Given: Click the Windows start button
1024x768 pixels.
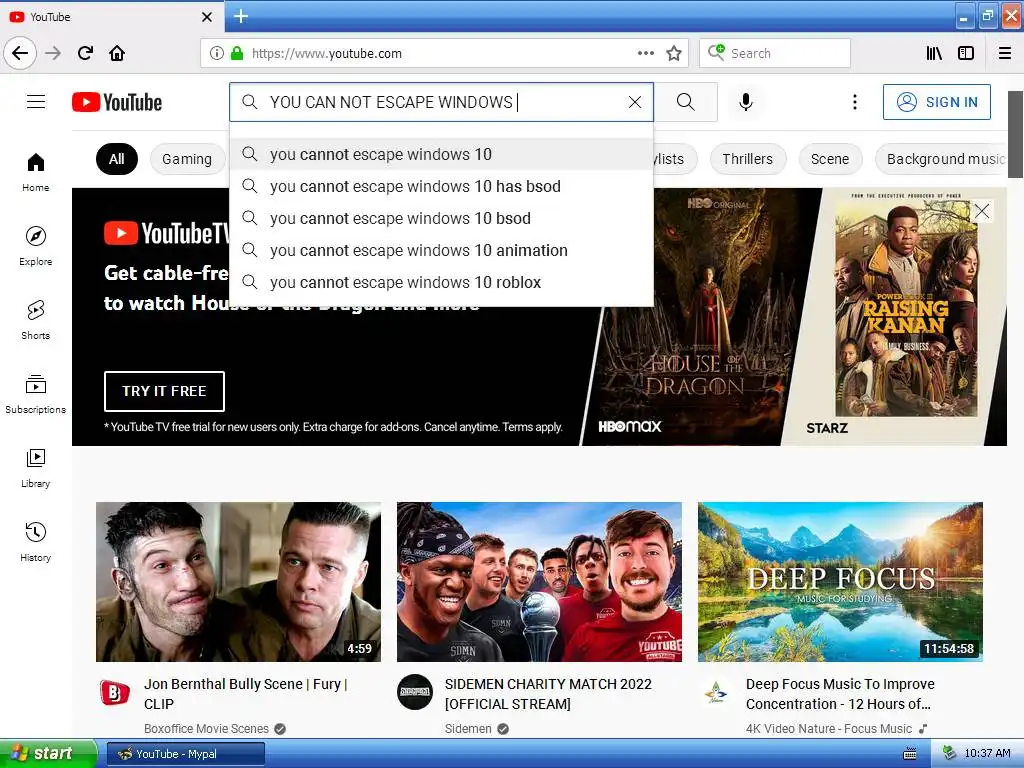Looking at the screenshot, I should click(x=47, y=753).
